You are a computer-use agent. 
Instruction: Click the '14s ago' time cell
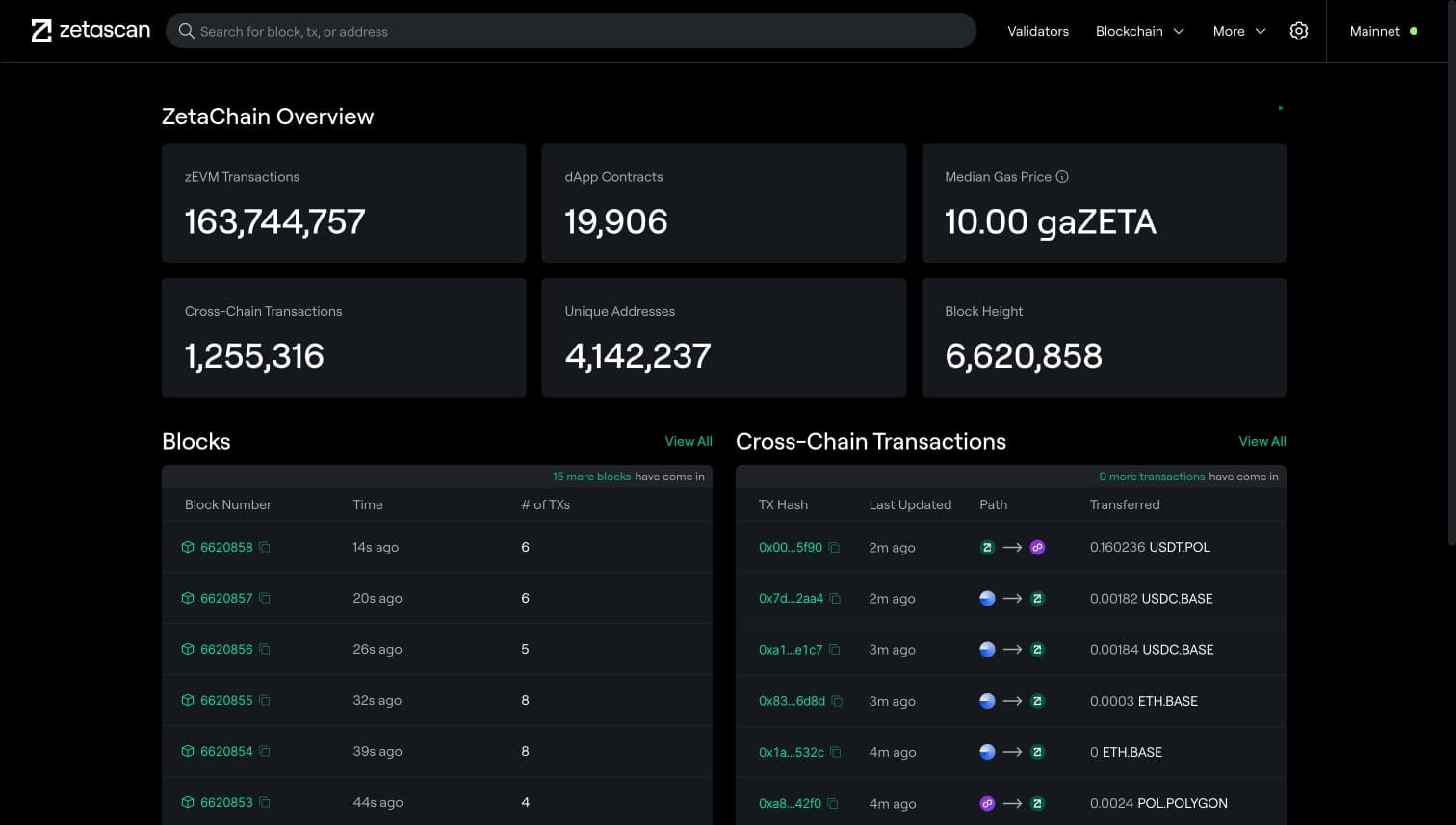(376, 547)
